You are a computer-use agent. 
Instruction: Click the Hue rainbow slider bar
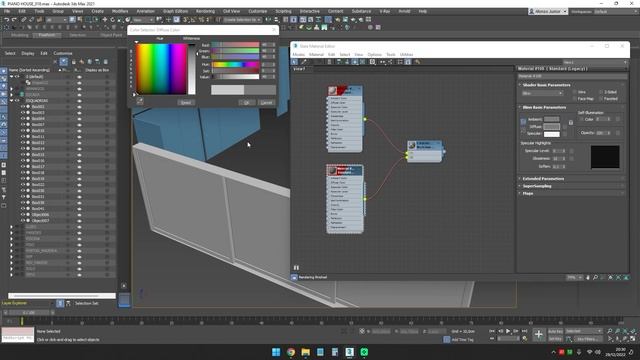236,64
